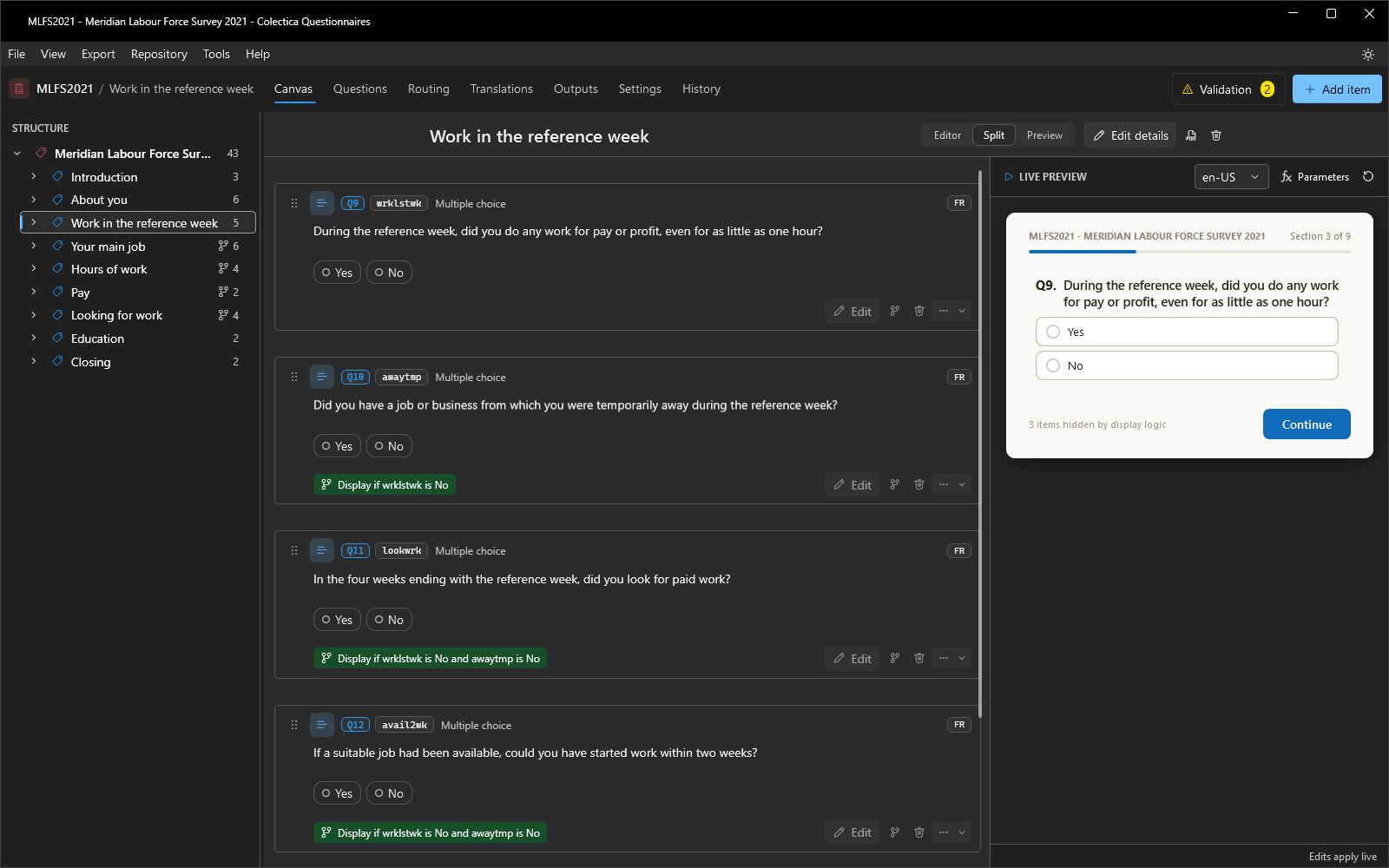Image resolution: width=1389 pixels, height=868 pixels.
Task: Open more options ellipsis for Q9
Action: [944, 311]
